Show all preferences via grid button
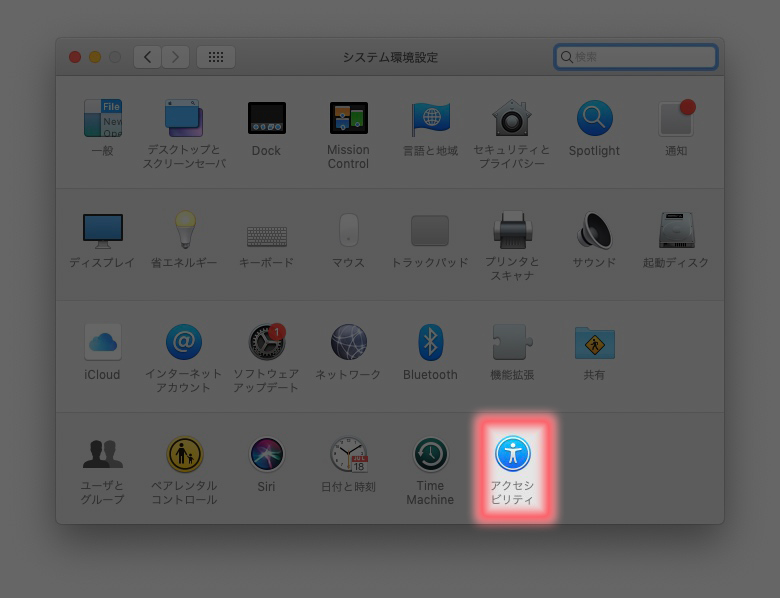This screenshot has height=598, width=780. tap(216, 57)
